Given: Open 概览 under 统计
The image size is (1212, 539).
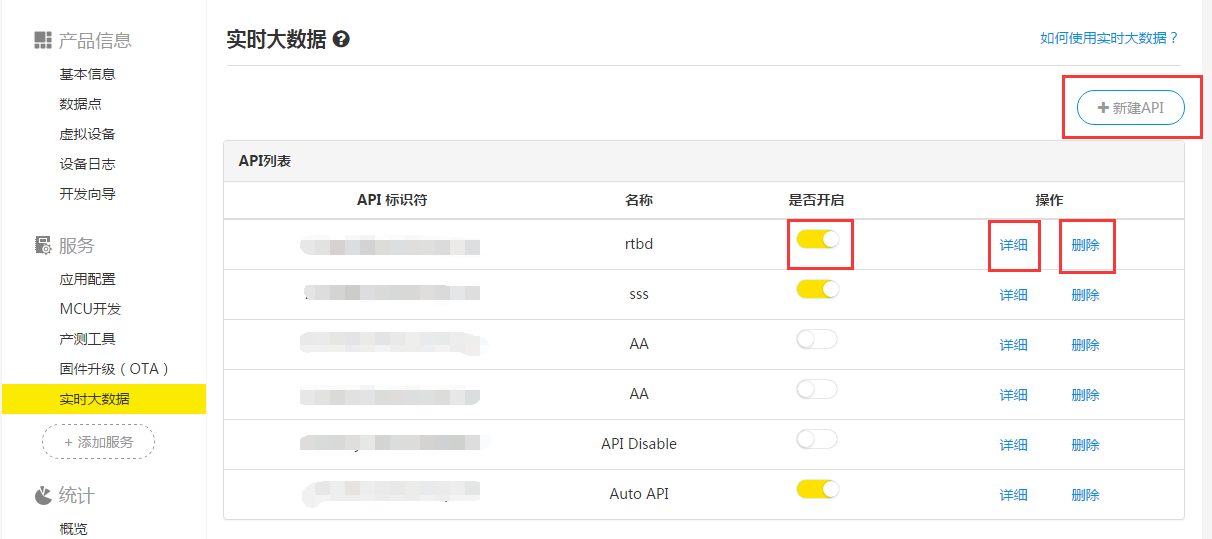Looking at the screenshot, I should pyautogui.click(x=73, y=528).
